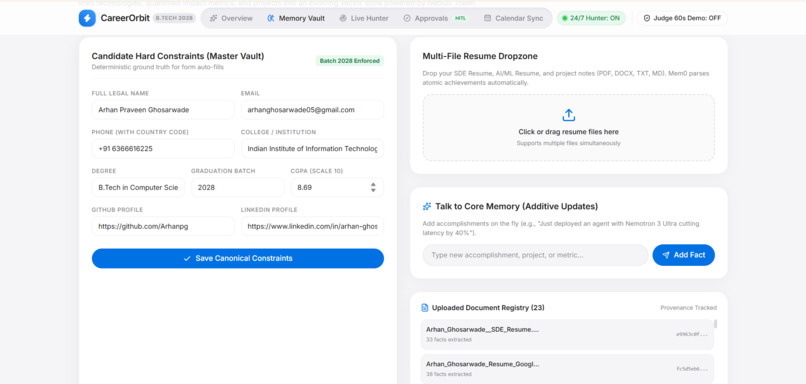The height and width of the screenshot is (384, 806).
Task: Click the upload arrow icon in dropzone
Action: click(x=569, y=115)
